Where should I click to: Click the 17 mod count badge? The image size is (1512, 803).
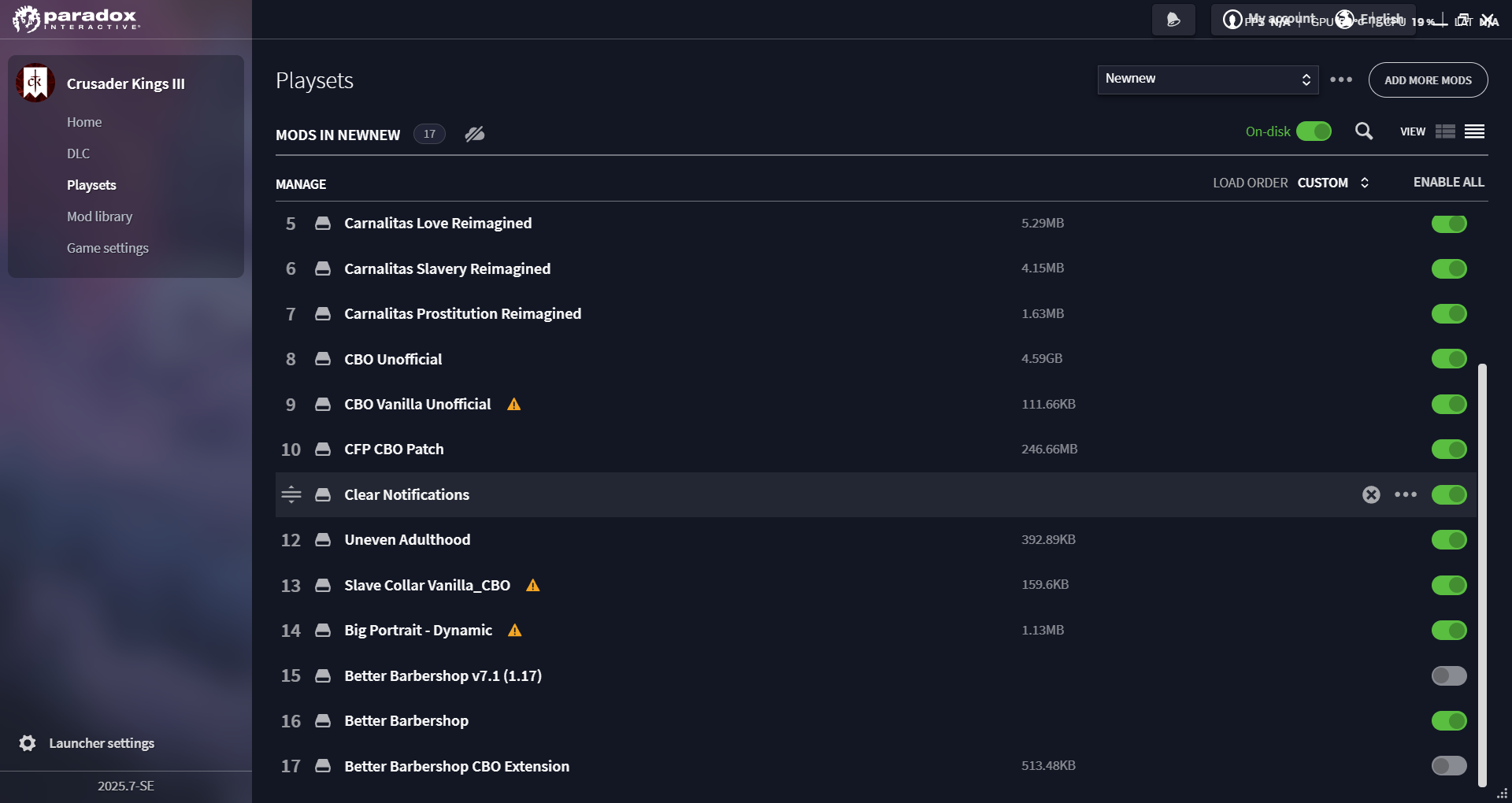(429, 134)
